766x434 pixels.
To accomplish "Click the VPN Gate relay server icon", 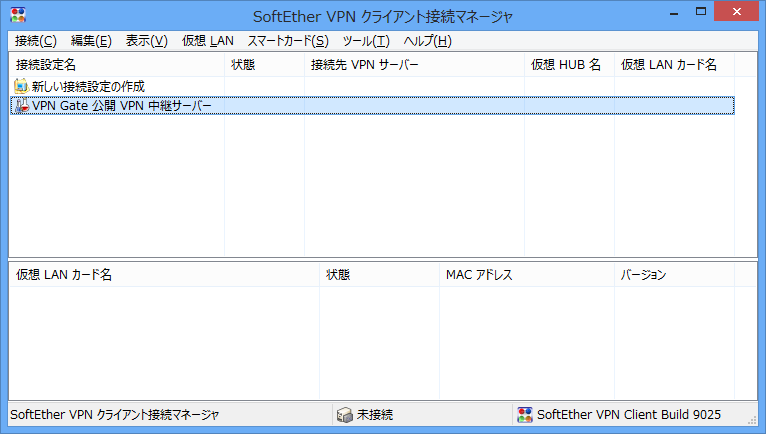I will (21, 106).
